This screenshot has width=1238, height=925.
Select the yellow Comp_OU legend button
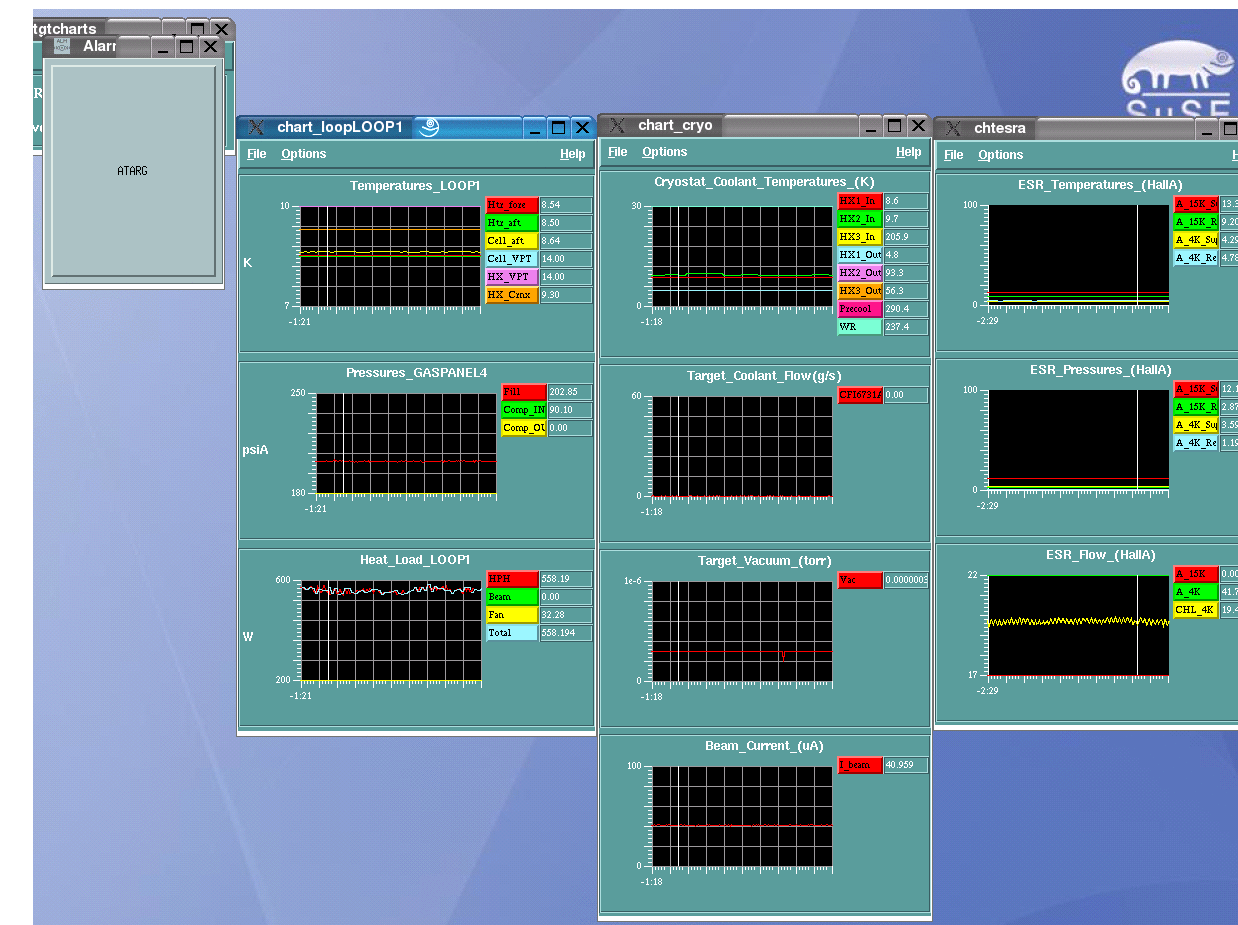click(524, 428)
